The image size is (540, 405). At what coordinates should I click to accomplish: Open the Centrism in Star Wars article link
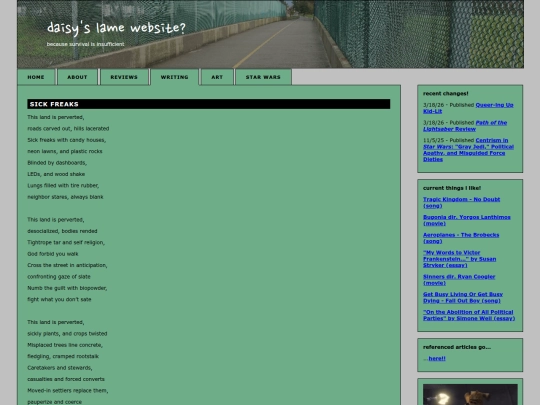(468, 150)
